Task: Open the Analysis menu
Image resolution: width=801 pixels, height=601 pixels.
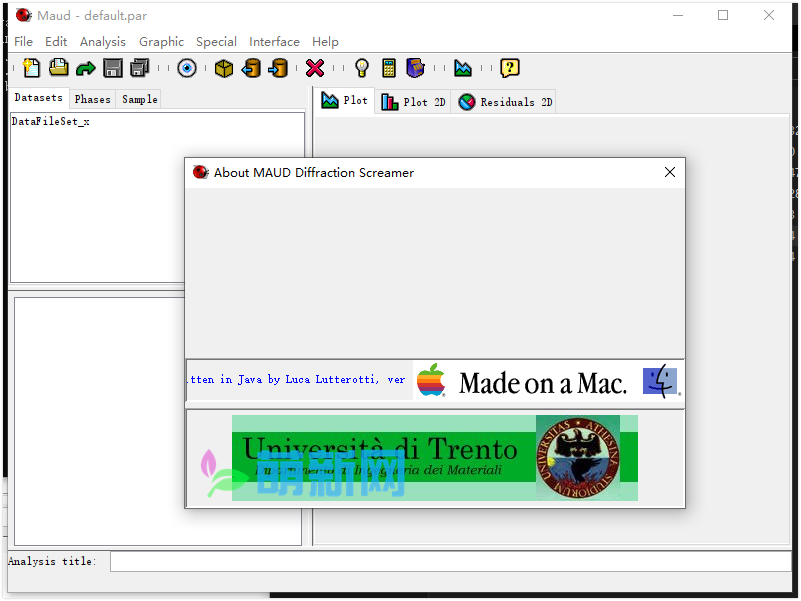Action: click(x=103, y=42)
